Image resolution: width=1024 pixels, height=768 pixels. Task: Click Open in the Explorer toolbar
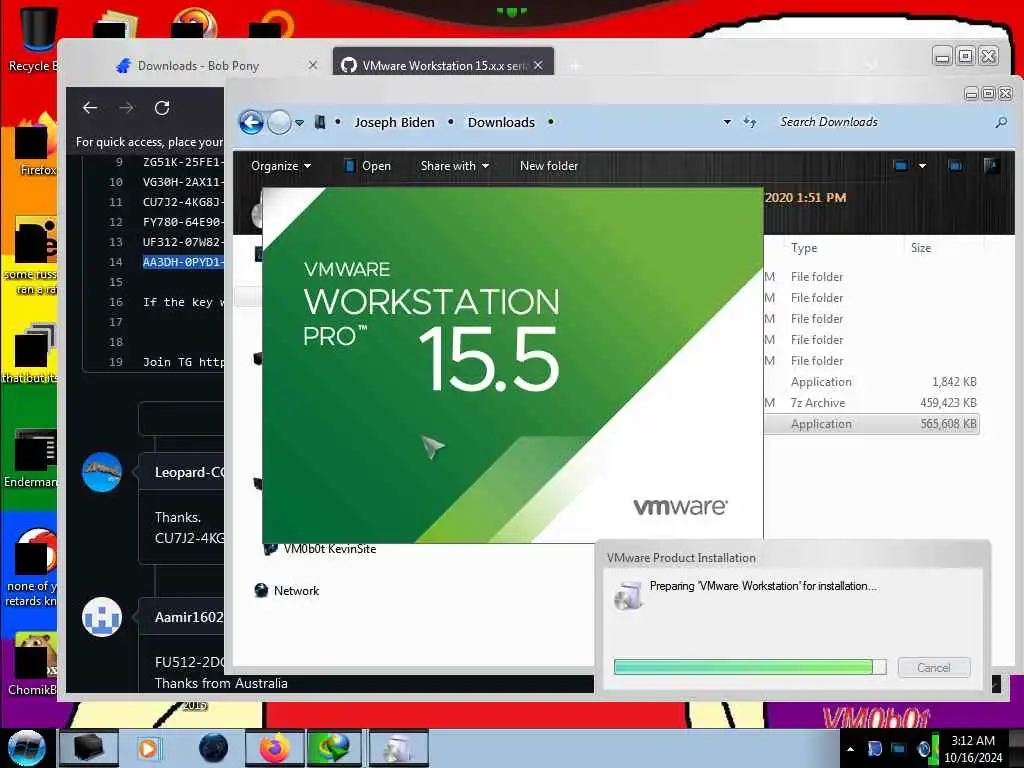coord(368,166)
